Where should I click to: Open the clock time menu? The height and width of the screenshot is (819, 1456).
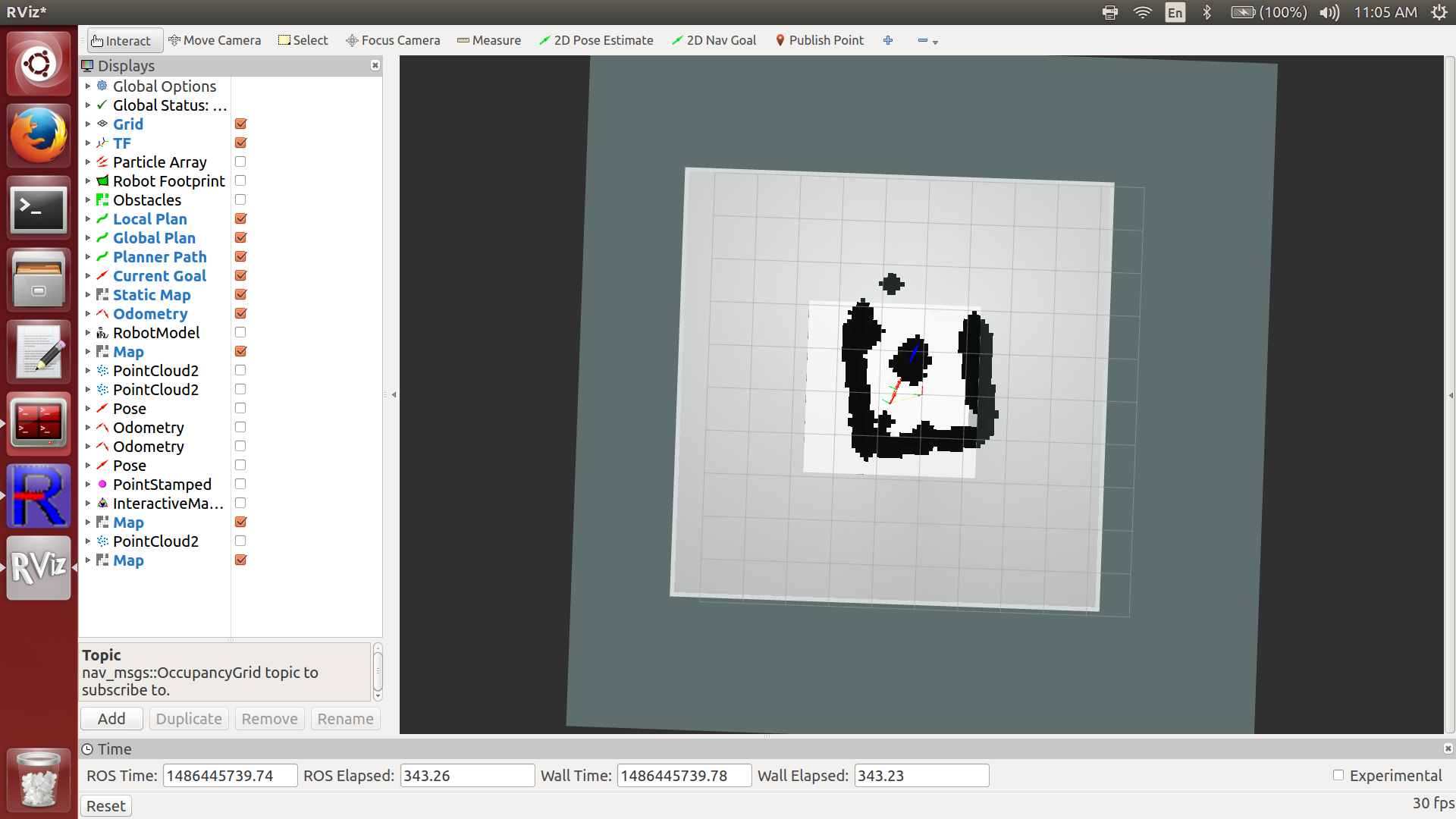1385,12
